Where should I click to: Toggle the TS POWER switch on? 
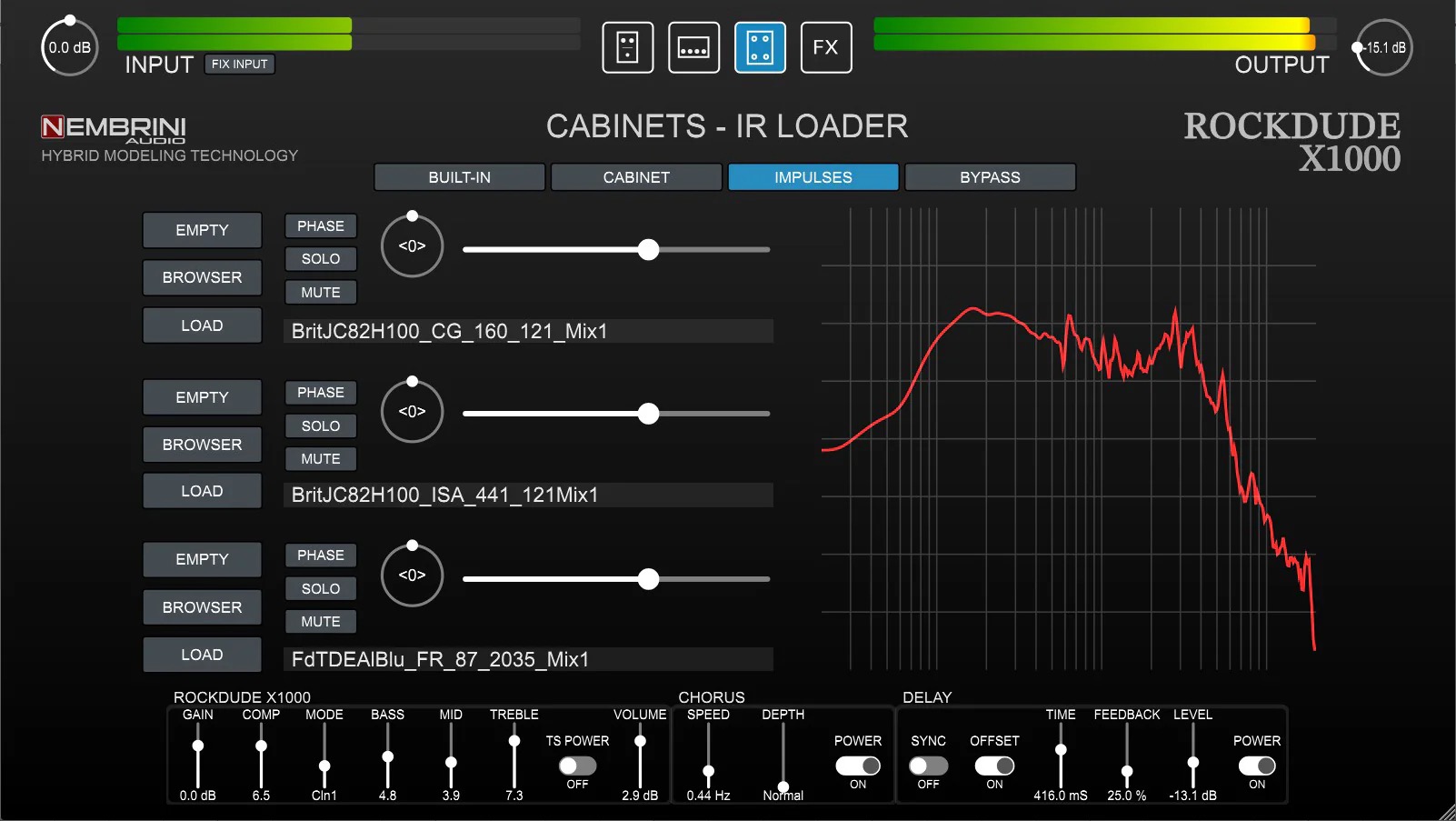pyautogui.click(x=577, y=766)
